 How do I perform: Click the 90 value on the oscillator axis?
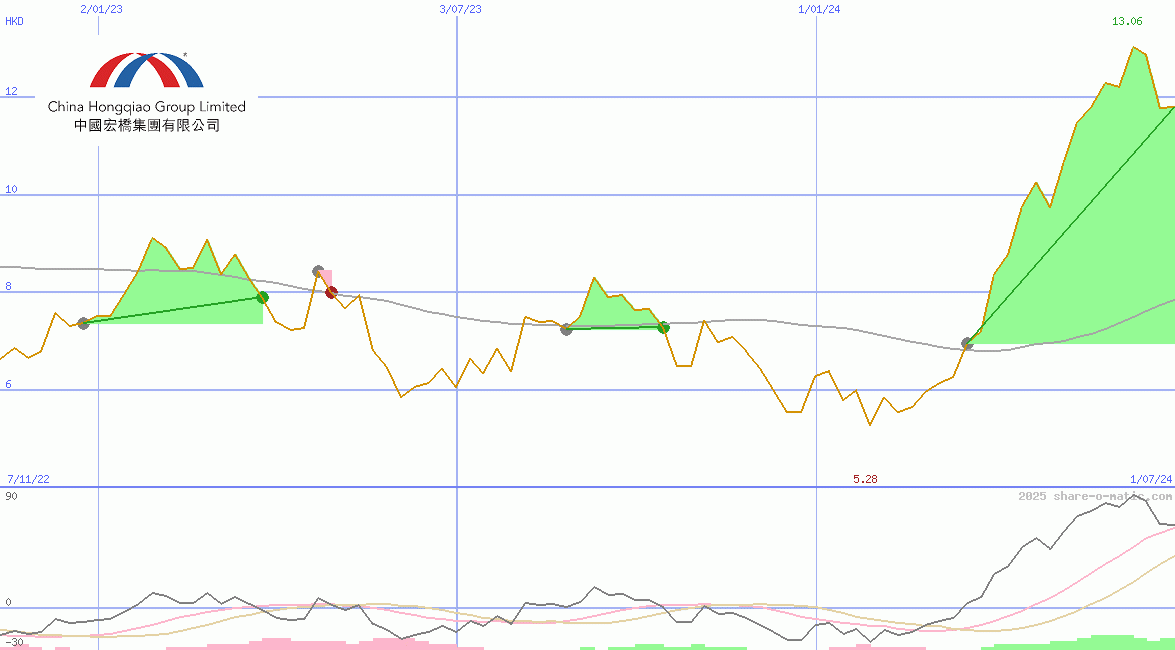click(x=10, y=494)
